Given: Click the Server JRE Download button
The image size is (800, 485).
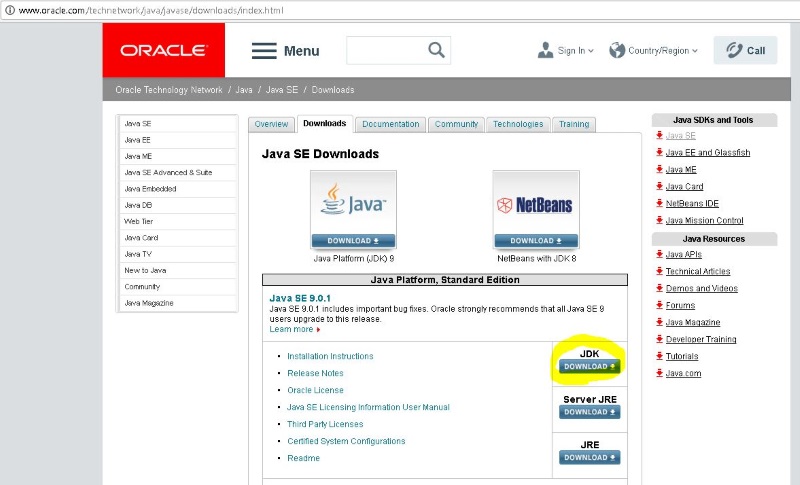Looking at the screenshot, I should pyautogui.click(x=589, y=412).
